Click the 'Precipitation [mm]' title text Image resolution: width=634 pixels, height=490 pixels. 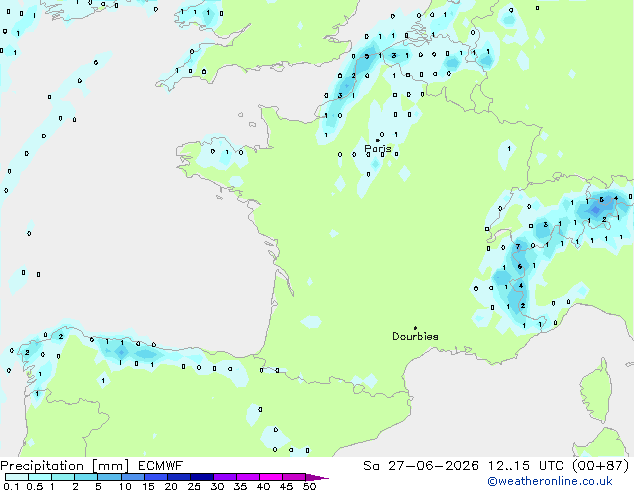(x=65, y=466)
